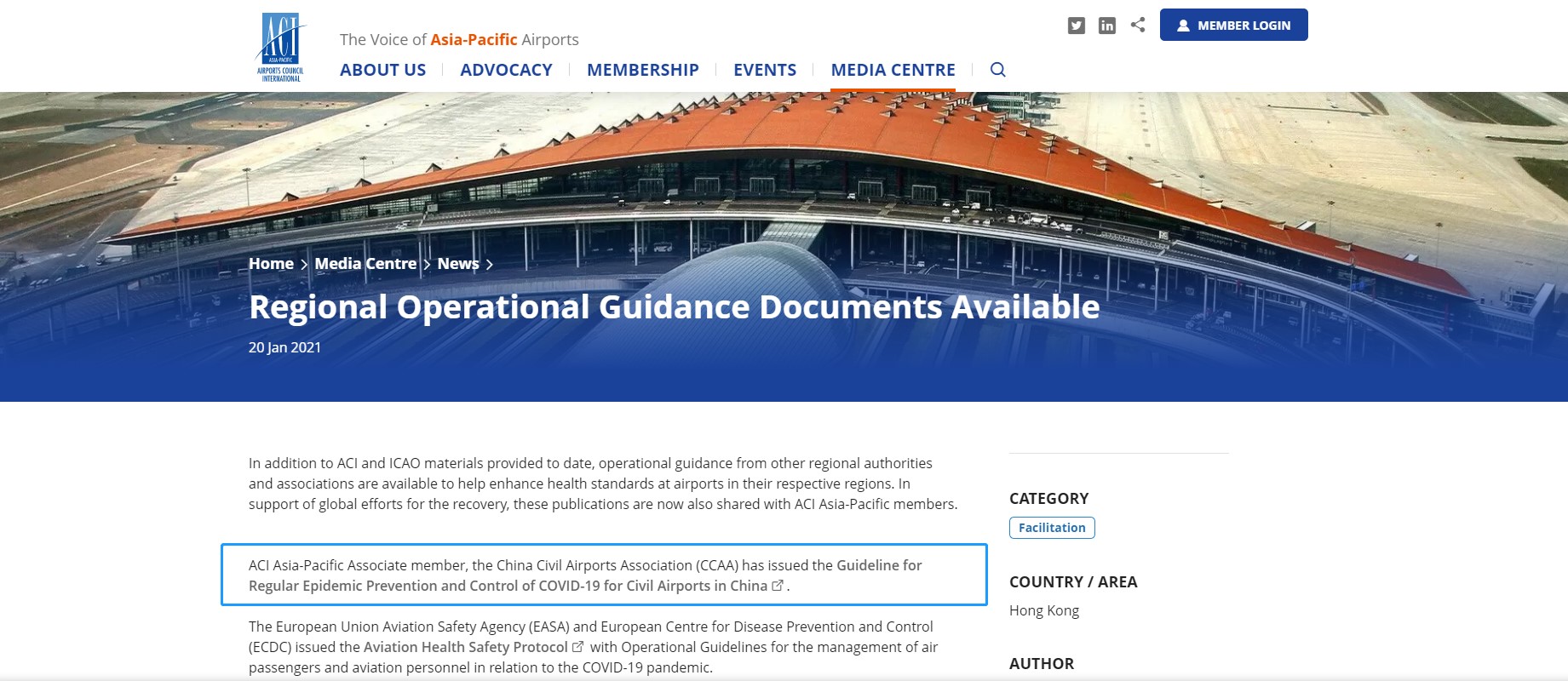Go to Media Centre breadcrumb

click(365, 264)
